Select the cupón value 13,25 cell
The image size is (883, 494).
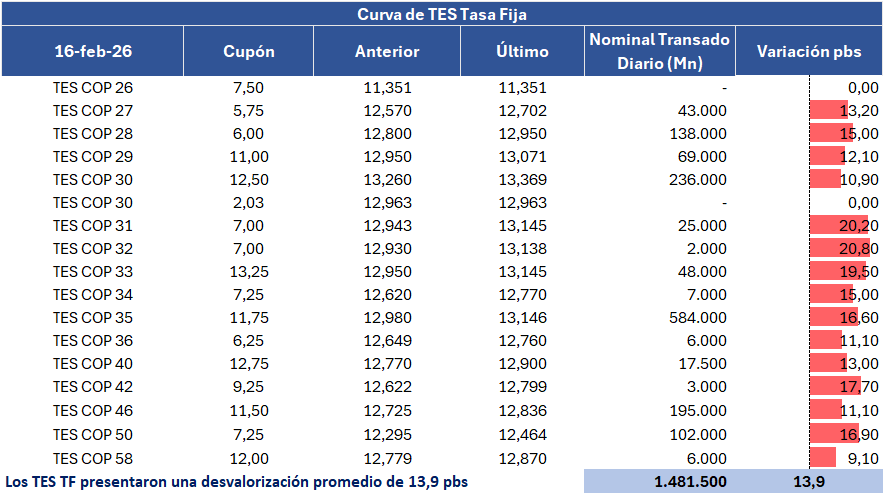[249, 272]
